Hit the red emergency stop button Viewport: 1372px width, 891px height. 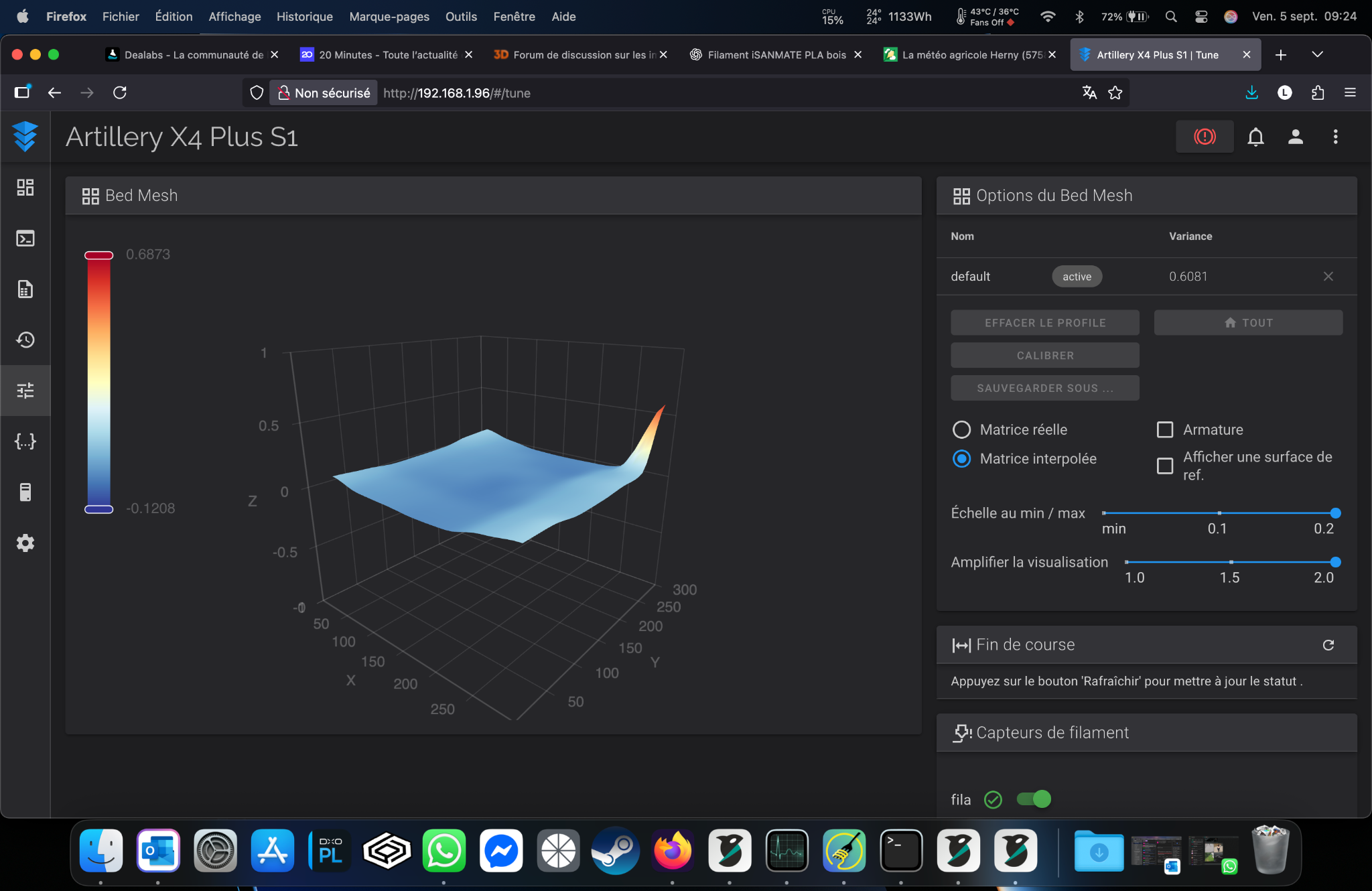tap(1205, 137)
